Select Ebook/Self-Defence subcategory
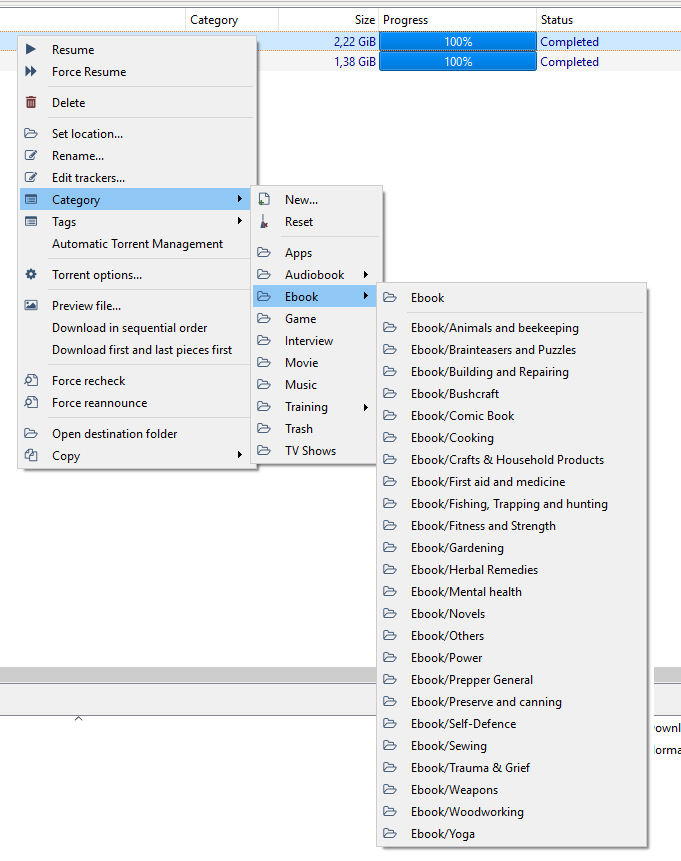Screen dimensions: 681x861 click(512, 724)
